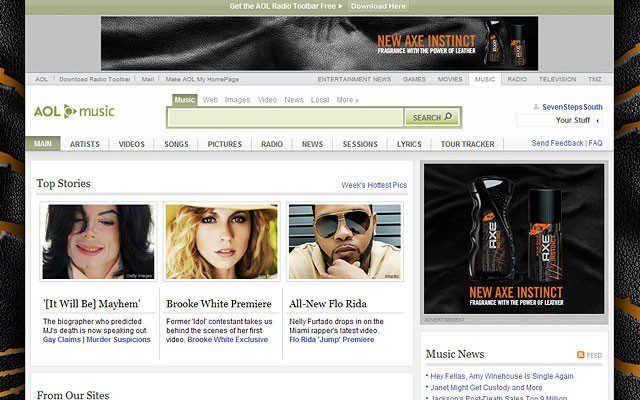
Task: Switch search to Local
Action: (x=320, y=100)
